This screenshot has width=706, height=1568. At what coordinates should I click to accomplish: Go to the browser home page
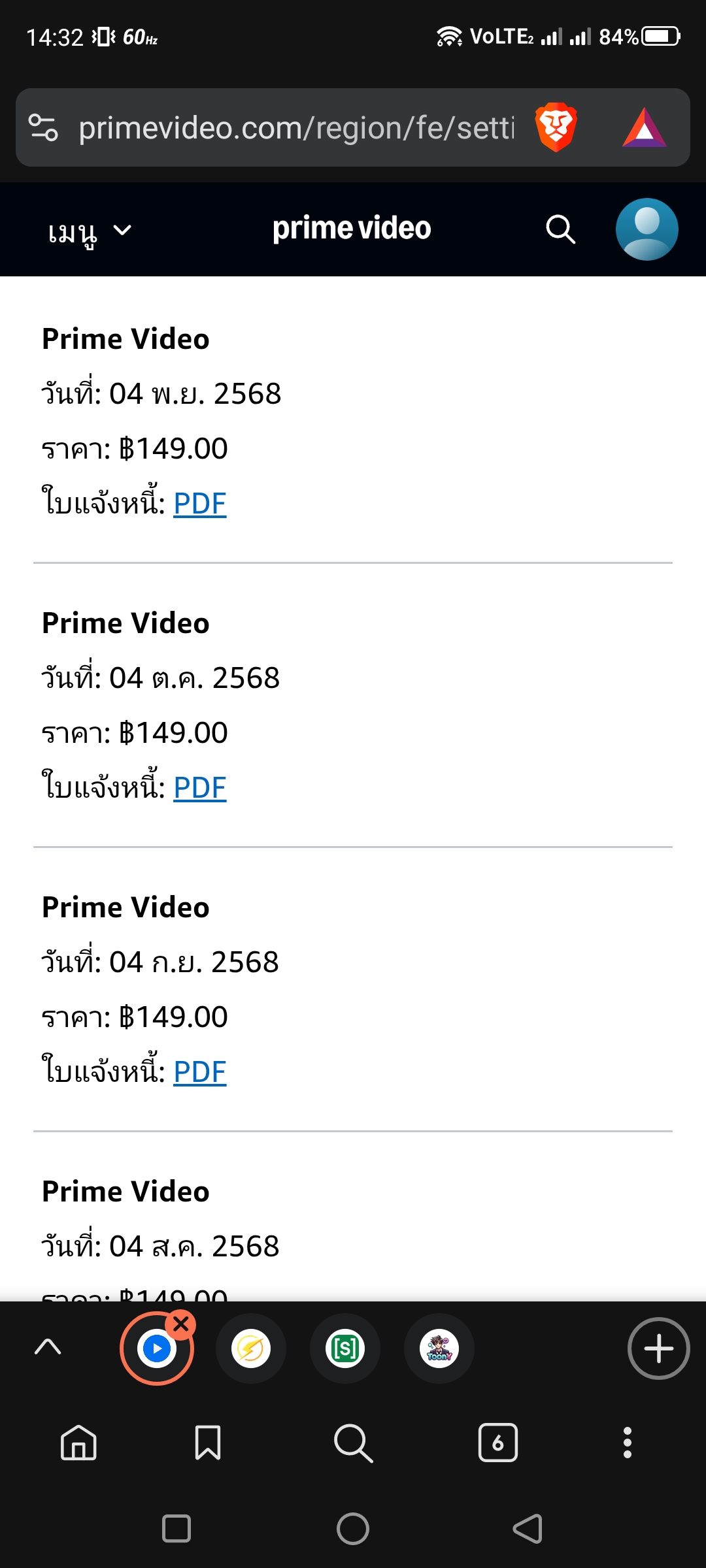(x=78, y=1443)
